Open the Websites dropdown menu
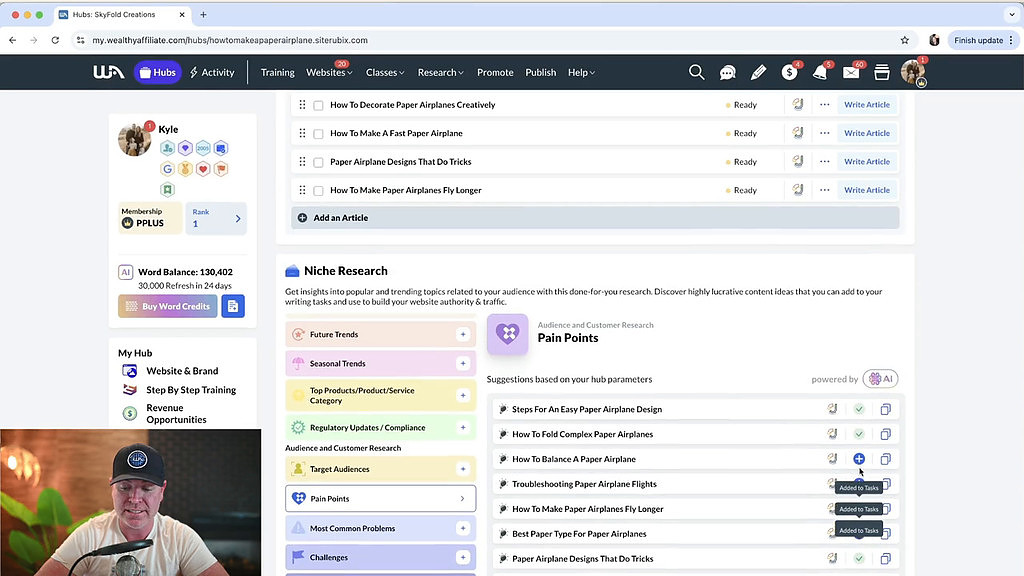The height and width of the screenshot is (576, 1024). tap(329, 72)
